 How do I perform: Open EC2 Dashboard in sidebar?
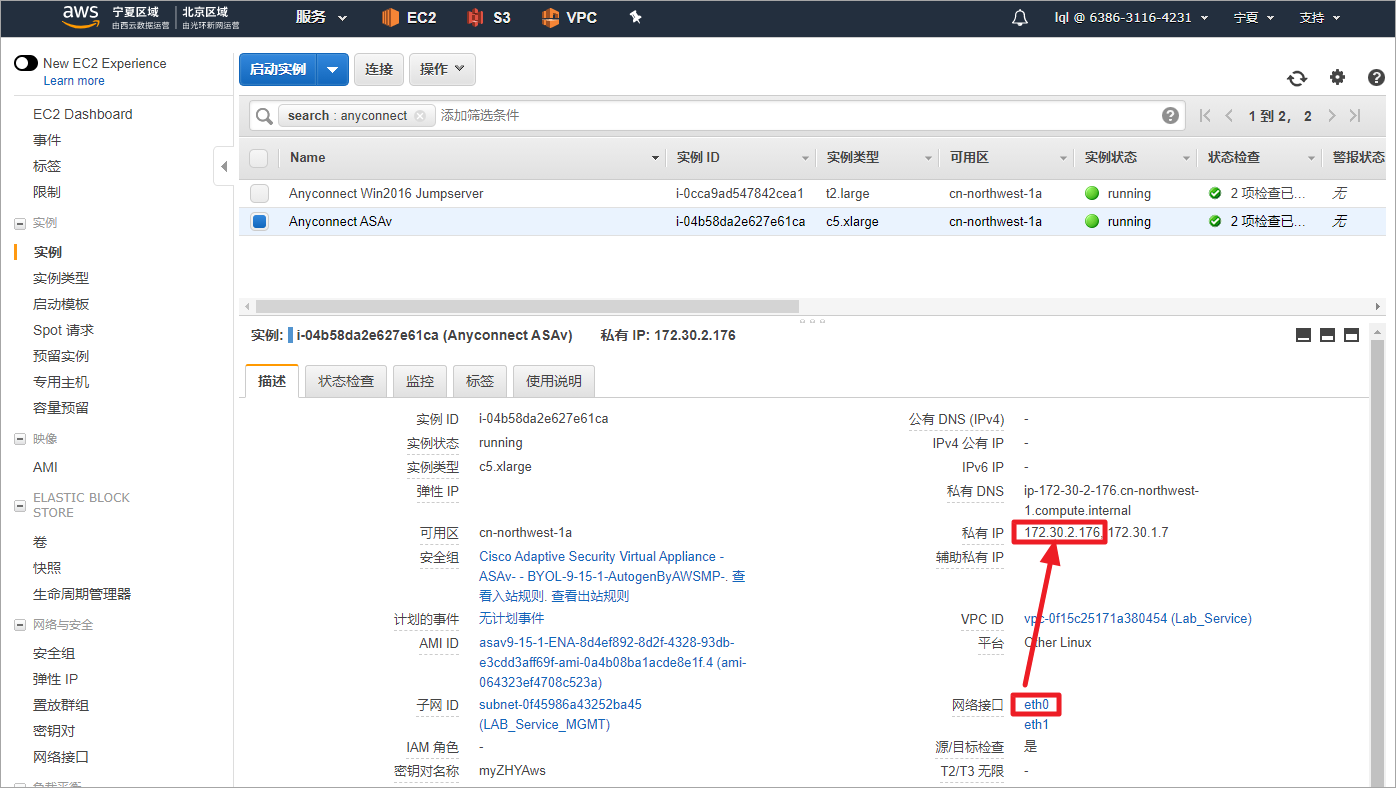tap(83, 114)
